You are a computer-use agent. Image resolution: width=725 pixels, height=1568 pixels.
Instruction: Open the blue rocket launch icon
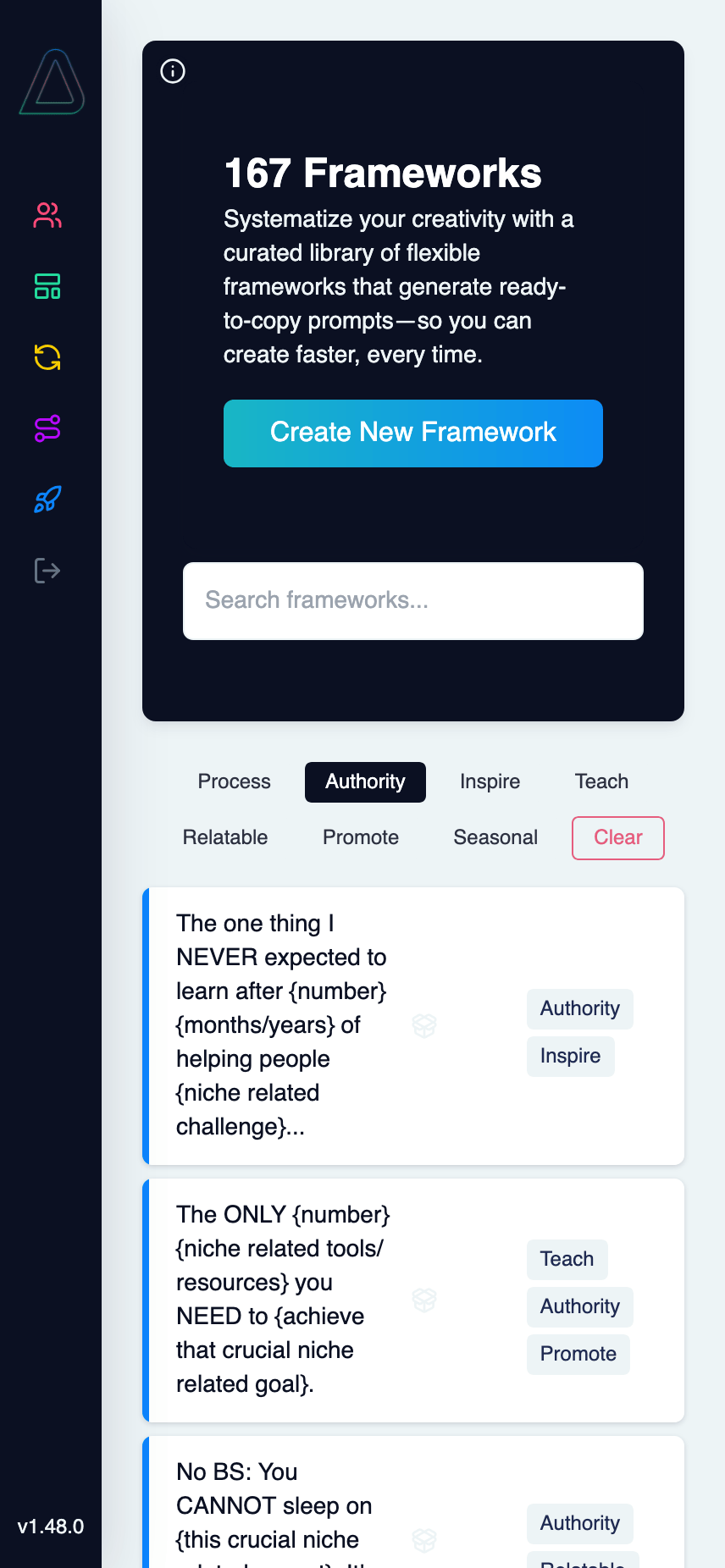48,500
